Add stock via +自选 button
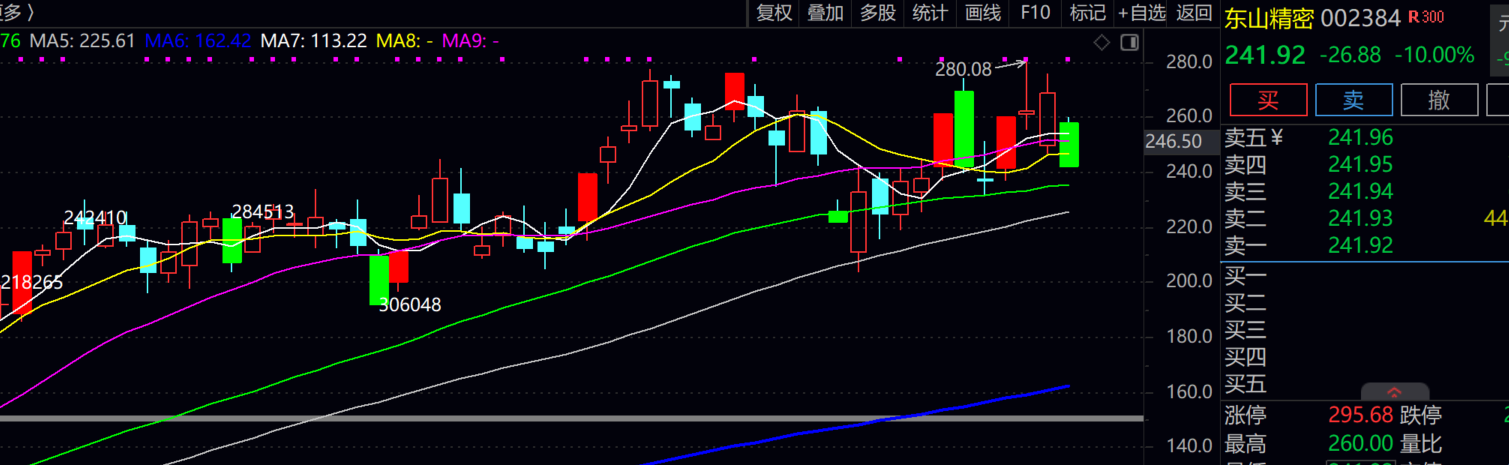This screenshot has height=465, width=1509. click(1142, 13)
